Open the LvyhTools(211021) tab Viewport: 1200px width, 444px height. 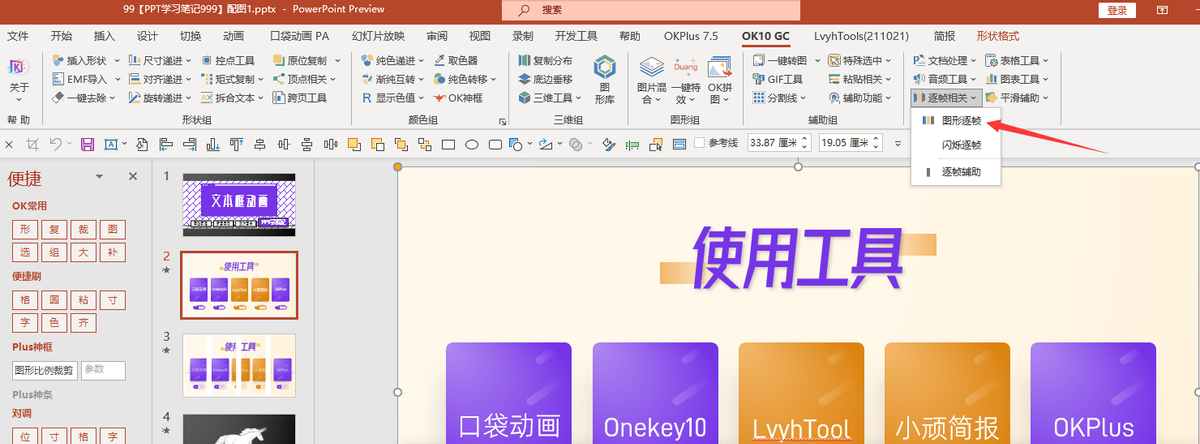click(x=862, y=36)
